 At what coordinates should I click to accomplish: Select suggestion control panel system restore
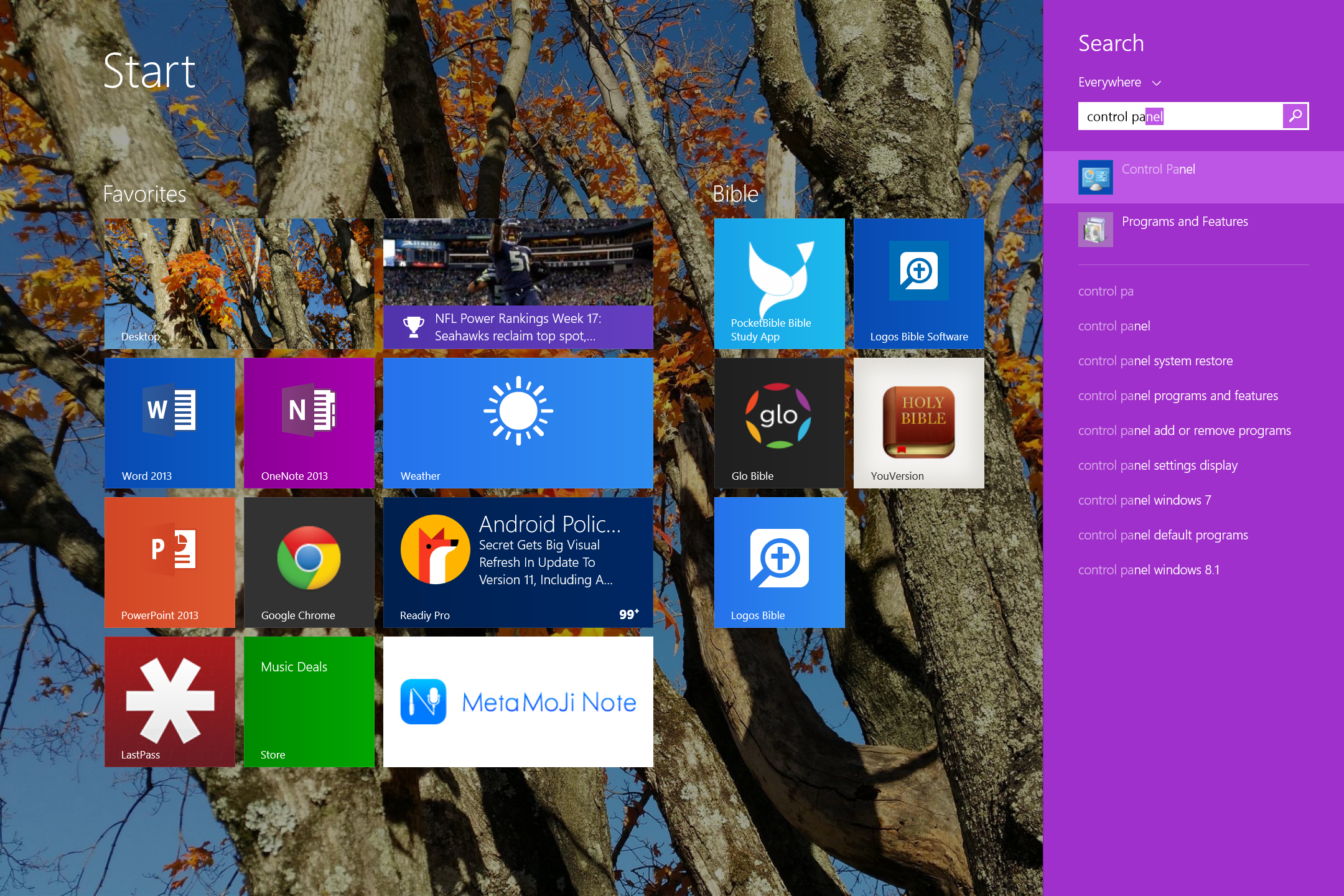tap(1155, 361)
